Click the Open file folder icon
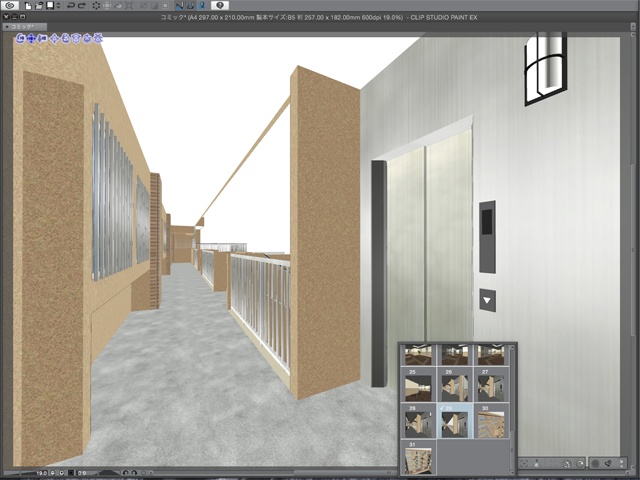This screenshot has width=640, height=480. (39, 5)
